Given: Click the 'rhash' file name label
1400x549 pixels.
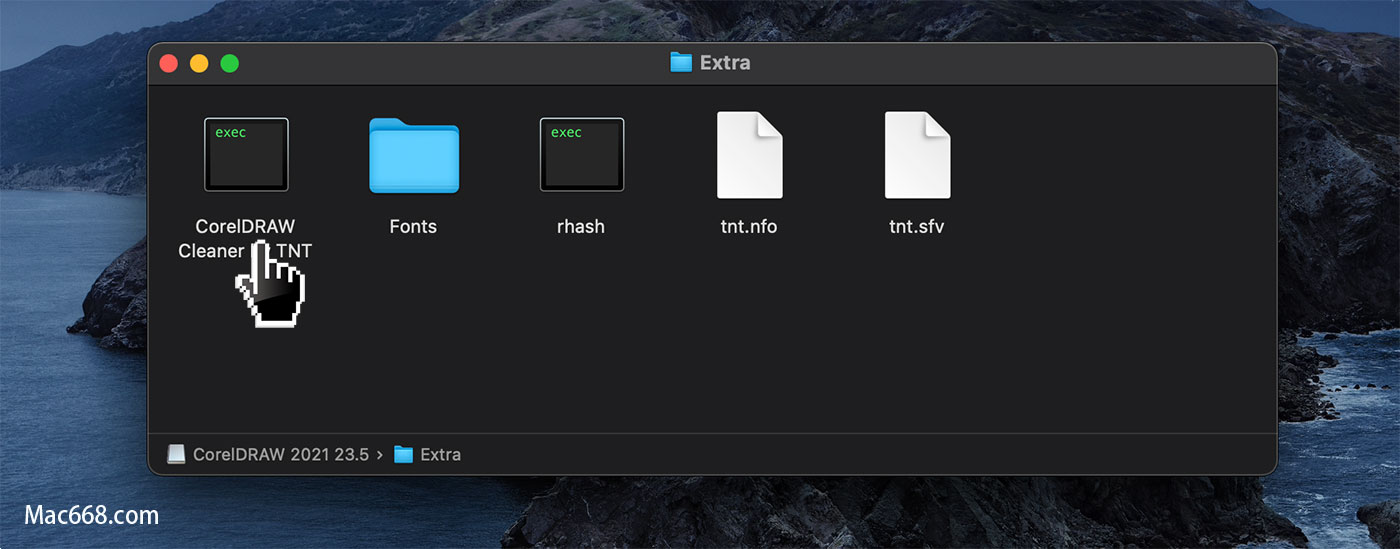Looking at the screenshot, I should [581, 227].
